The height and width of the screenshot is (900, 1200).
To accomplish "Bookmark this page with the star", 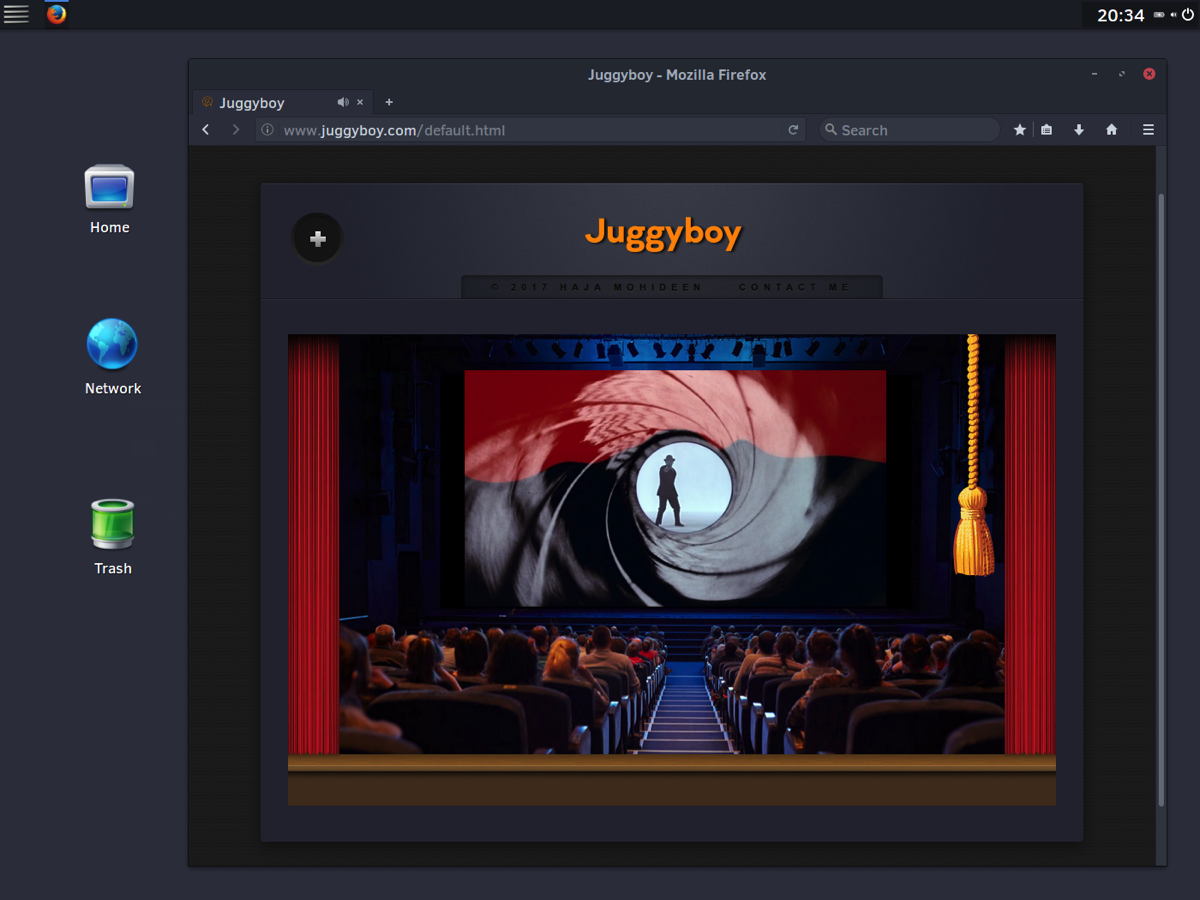I will (x=1020, y=130).
